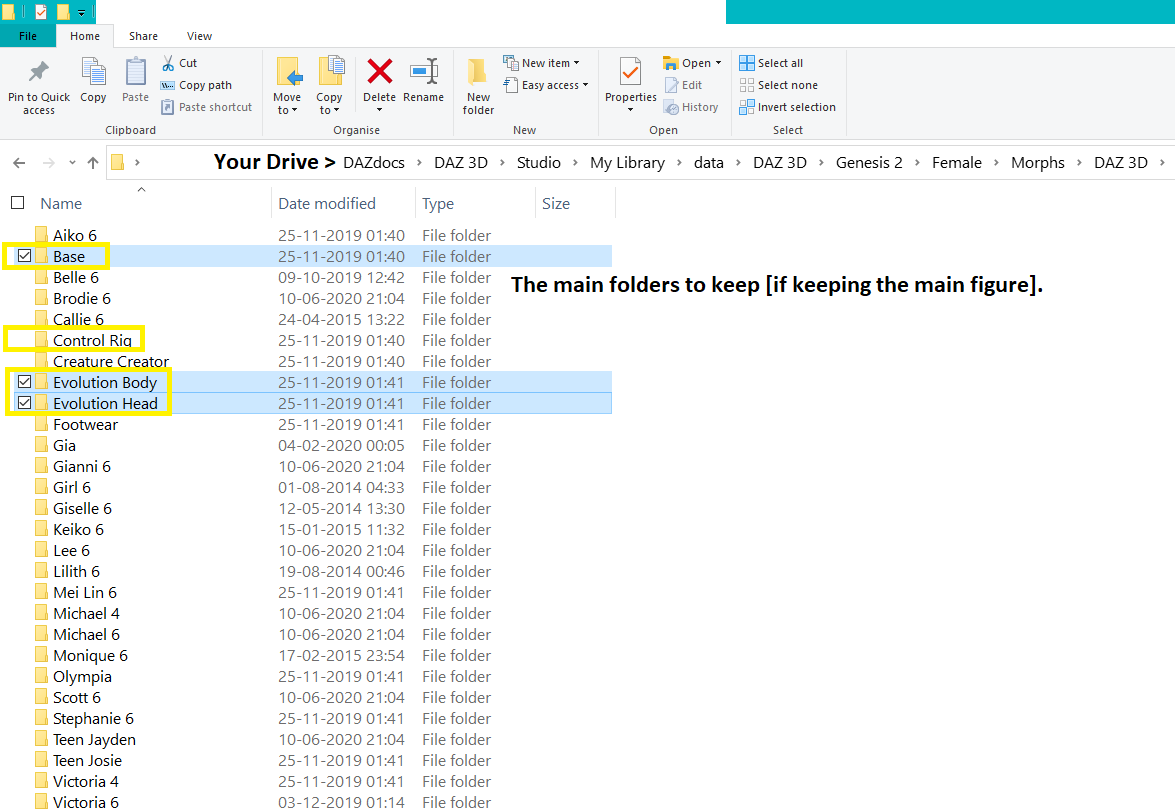Image resolution: width=1175 pixels, height=812 pixels.
Task: Select the Stephanie 6 folder
Action: 93,718
